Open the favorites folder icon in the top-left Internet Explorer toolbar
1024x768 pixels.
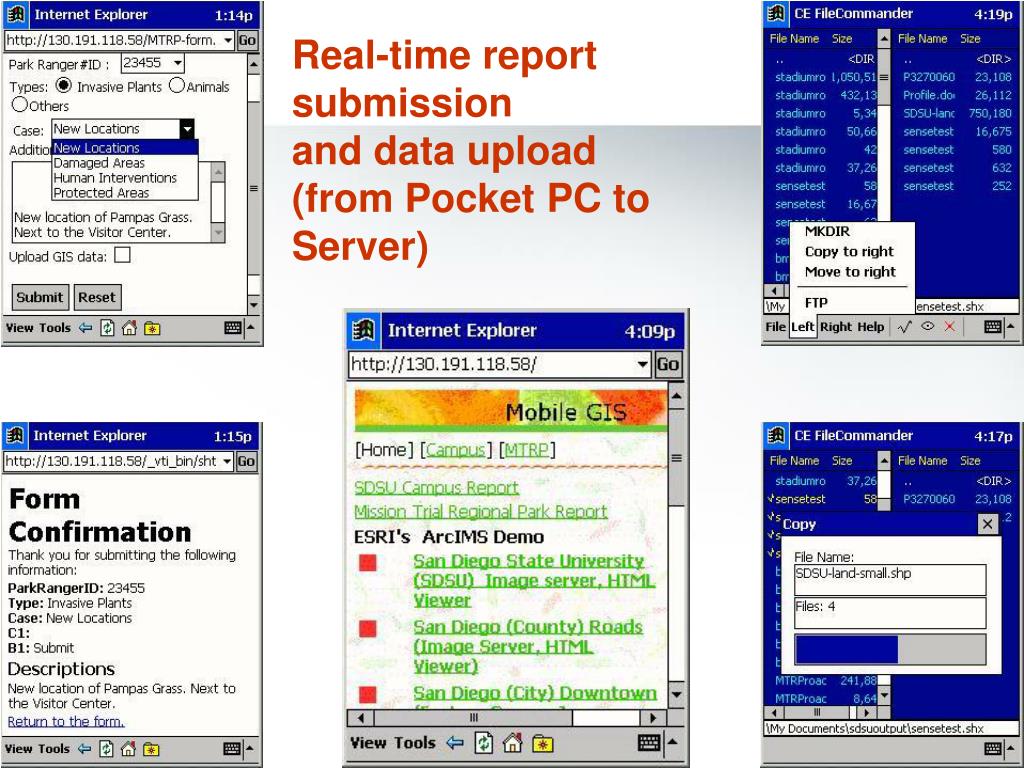(x=152, y=328)
